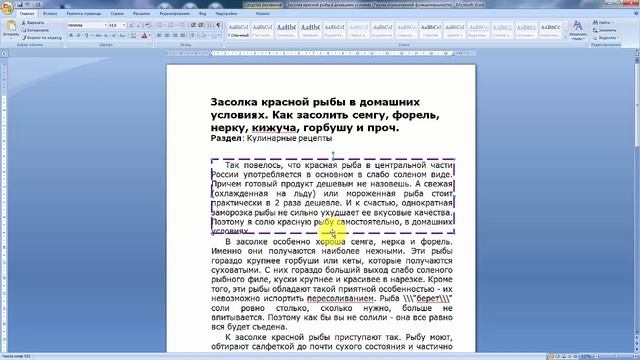Click the text highlight color icon
This screenshot has height=360, width=640.
pos(133,36)
